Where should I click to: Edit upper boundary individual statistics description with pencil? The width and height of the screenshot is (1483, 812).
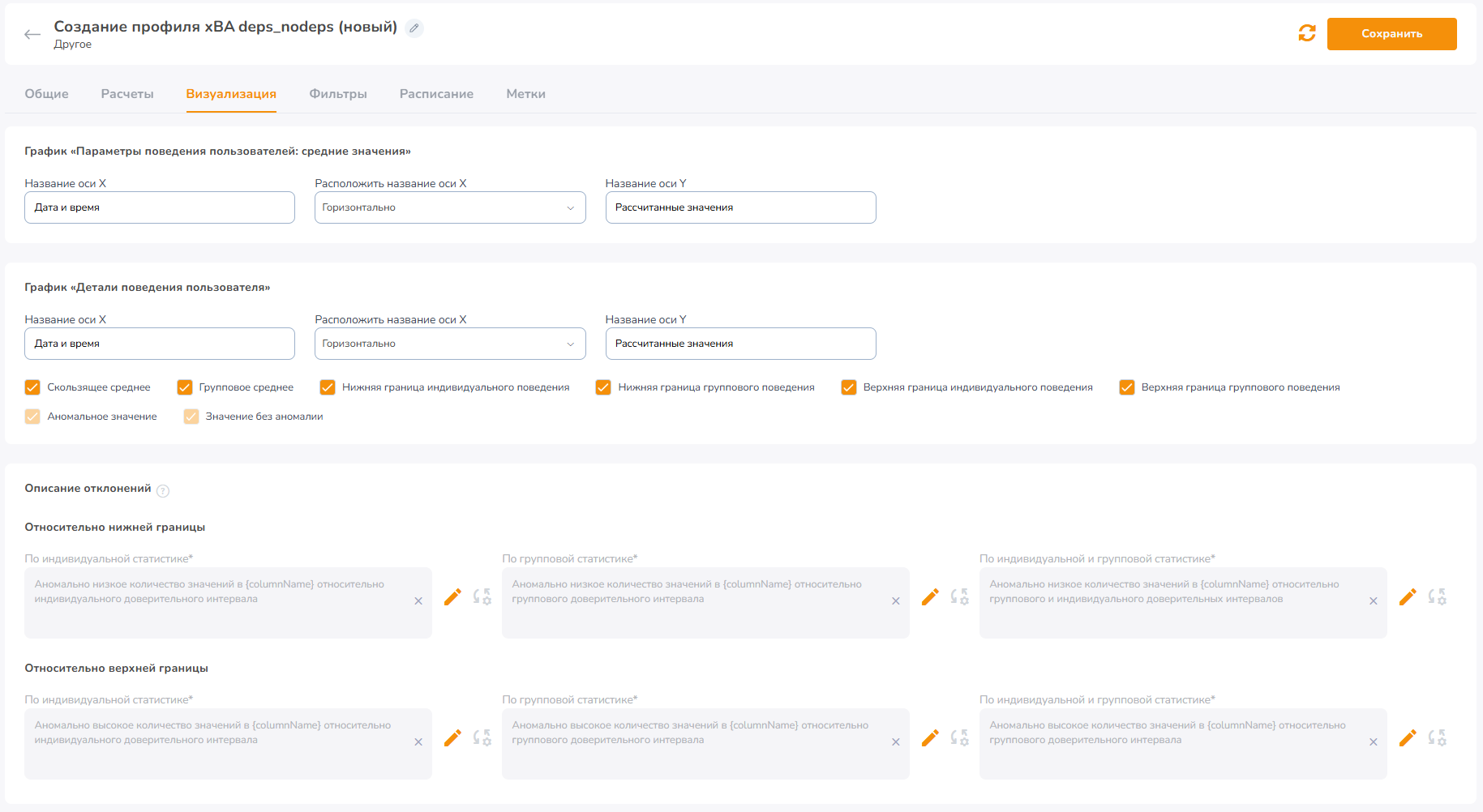coord(452,738)
